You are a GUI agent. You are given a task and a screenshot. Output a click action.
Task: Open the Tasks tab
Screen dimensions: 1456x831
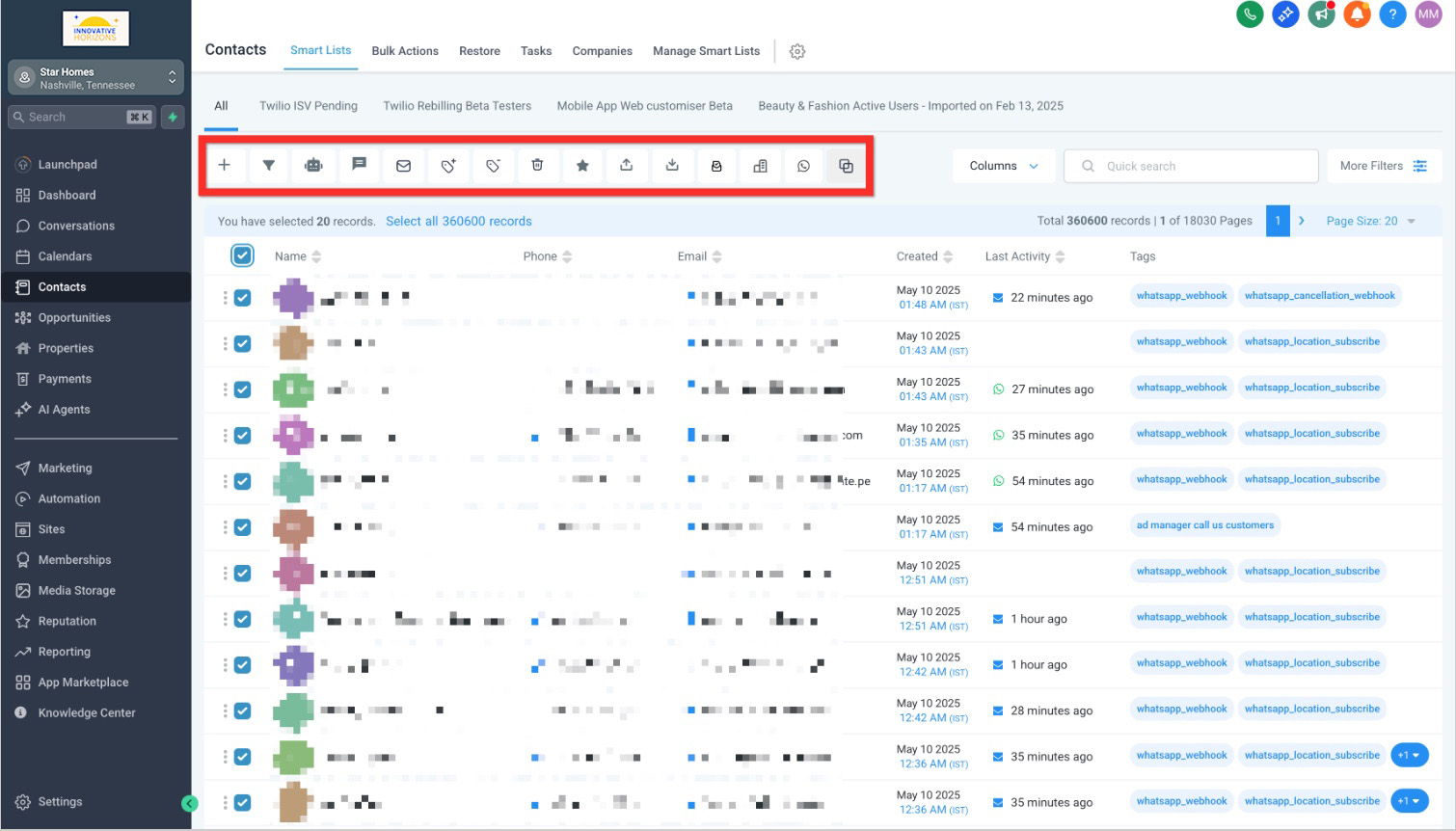[536, 51]
